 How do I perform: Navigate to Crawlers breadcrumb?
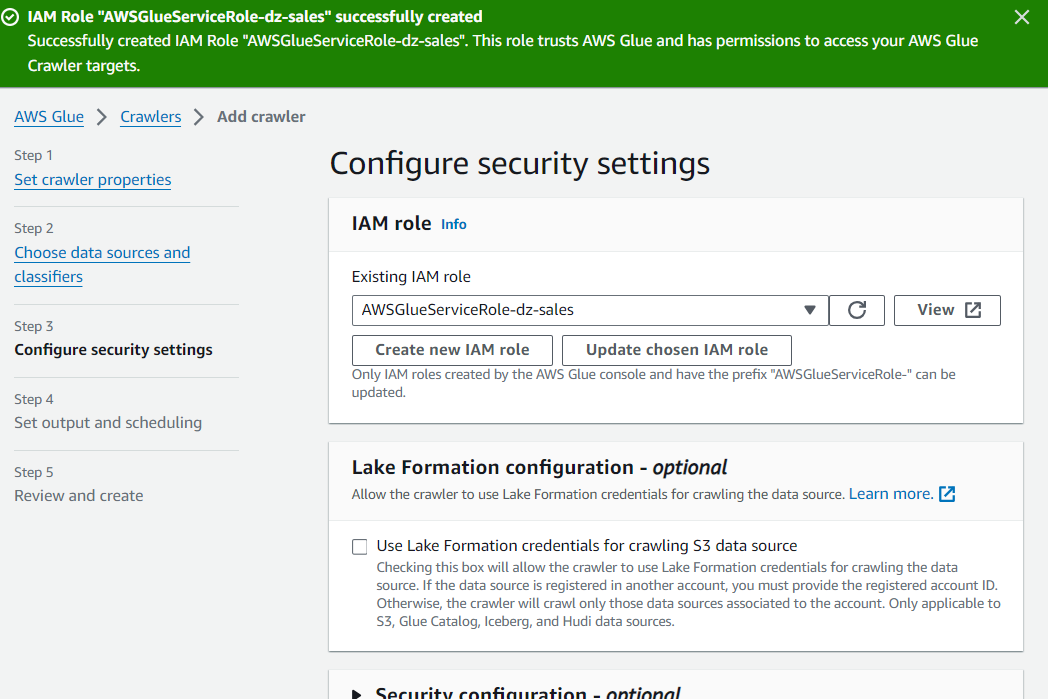pyautogui.click(x=151, y=117)
